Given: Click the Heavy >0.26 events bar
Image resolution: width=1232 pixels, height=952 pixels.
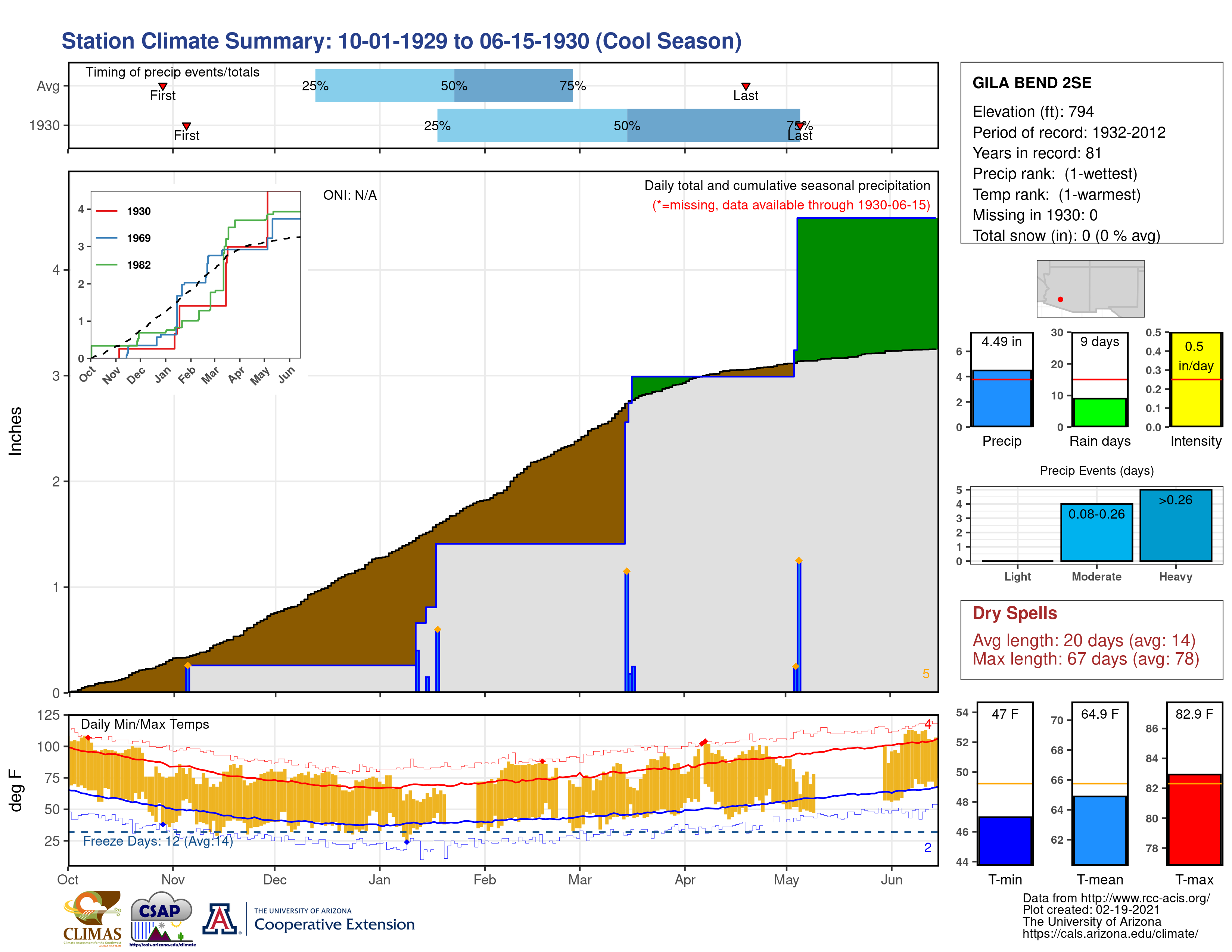Looking at the screenshot, I should [1176, 525].
